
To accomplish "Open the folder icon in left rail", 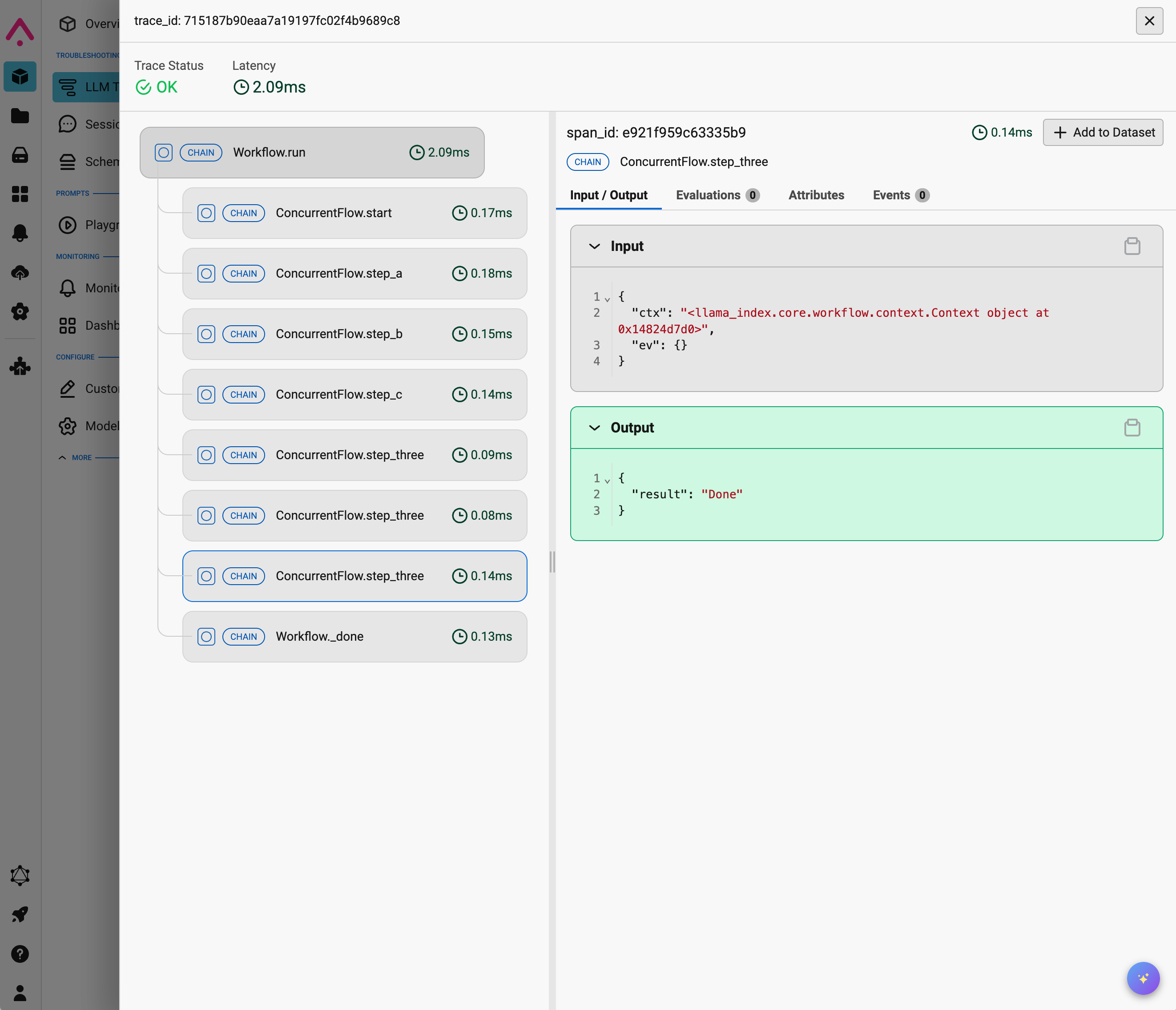I will 20,116.
